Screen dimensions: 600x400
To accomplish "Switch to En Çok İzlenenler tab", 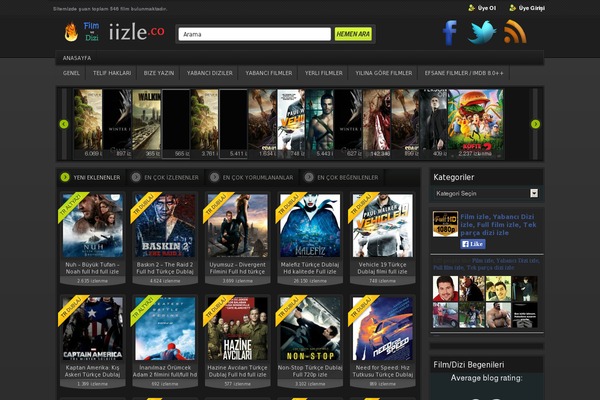I will point(165,177).
